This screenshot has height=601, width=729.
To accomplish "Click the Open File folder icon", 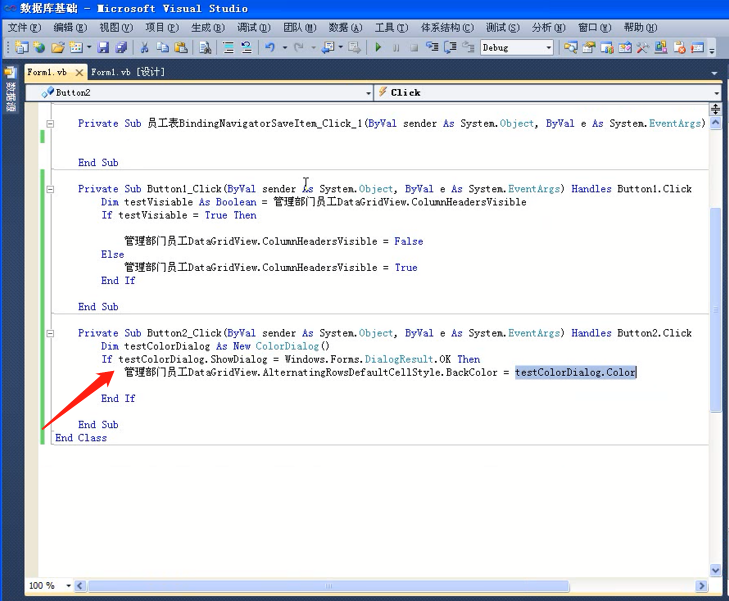I will [x=58, y=47].
